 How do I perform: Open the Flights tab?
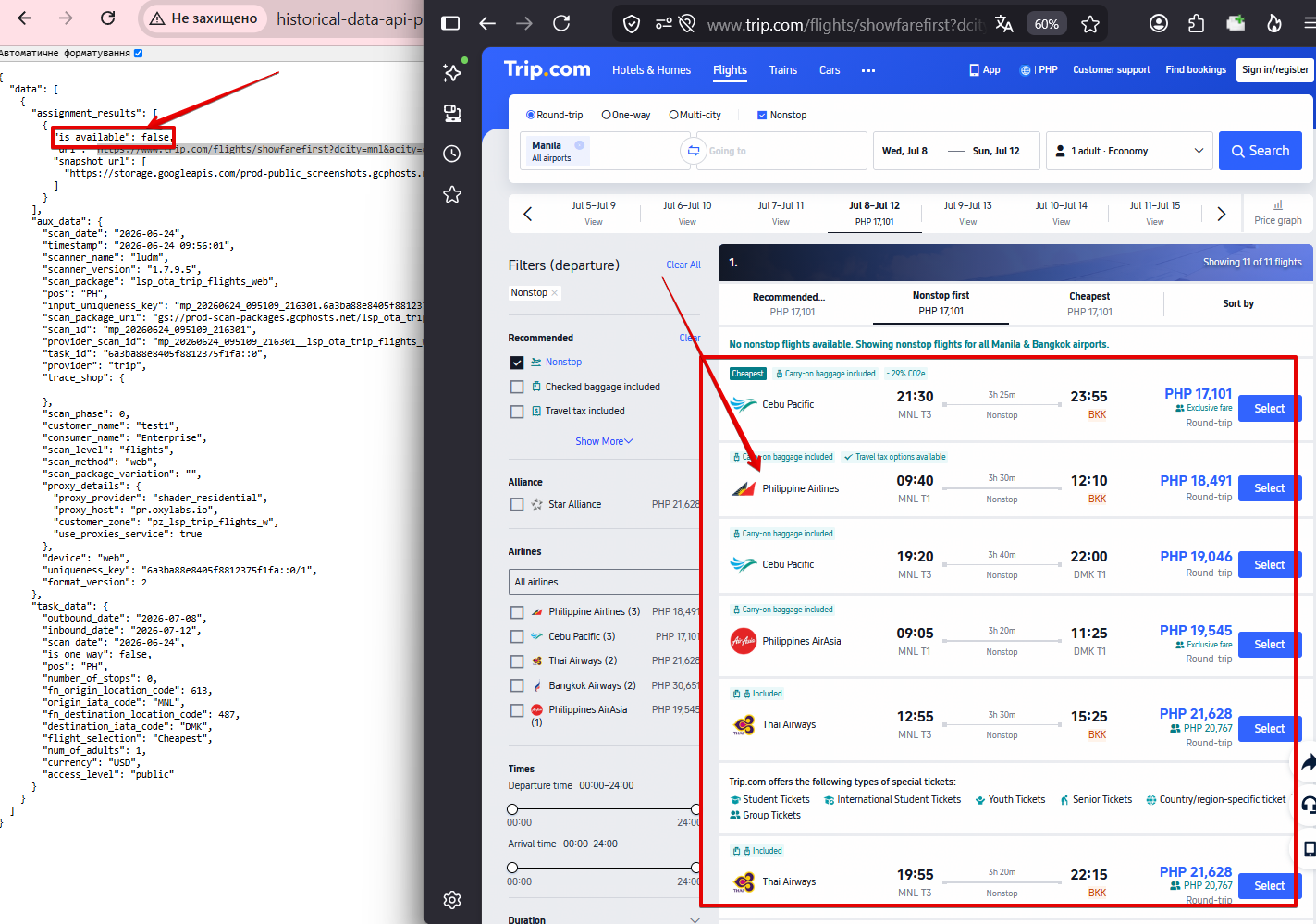730,70
